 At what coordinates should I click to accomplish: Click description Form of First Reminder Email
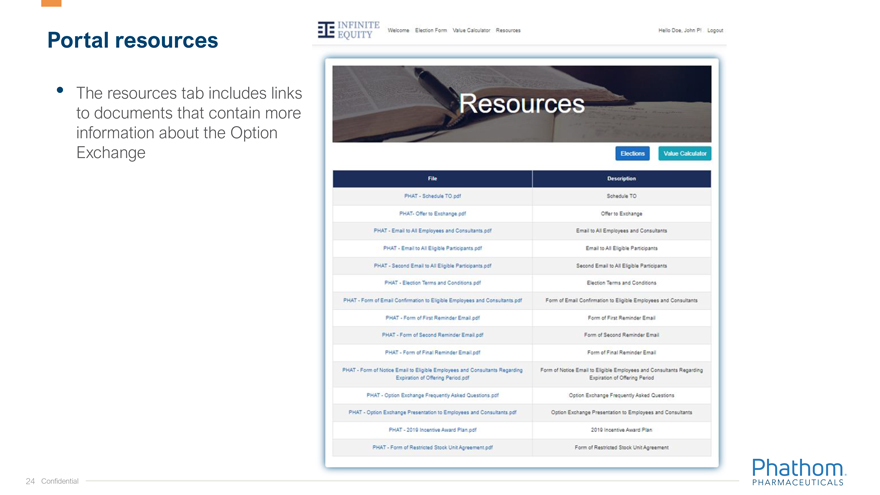coord(621,318)
